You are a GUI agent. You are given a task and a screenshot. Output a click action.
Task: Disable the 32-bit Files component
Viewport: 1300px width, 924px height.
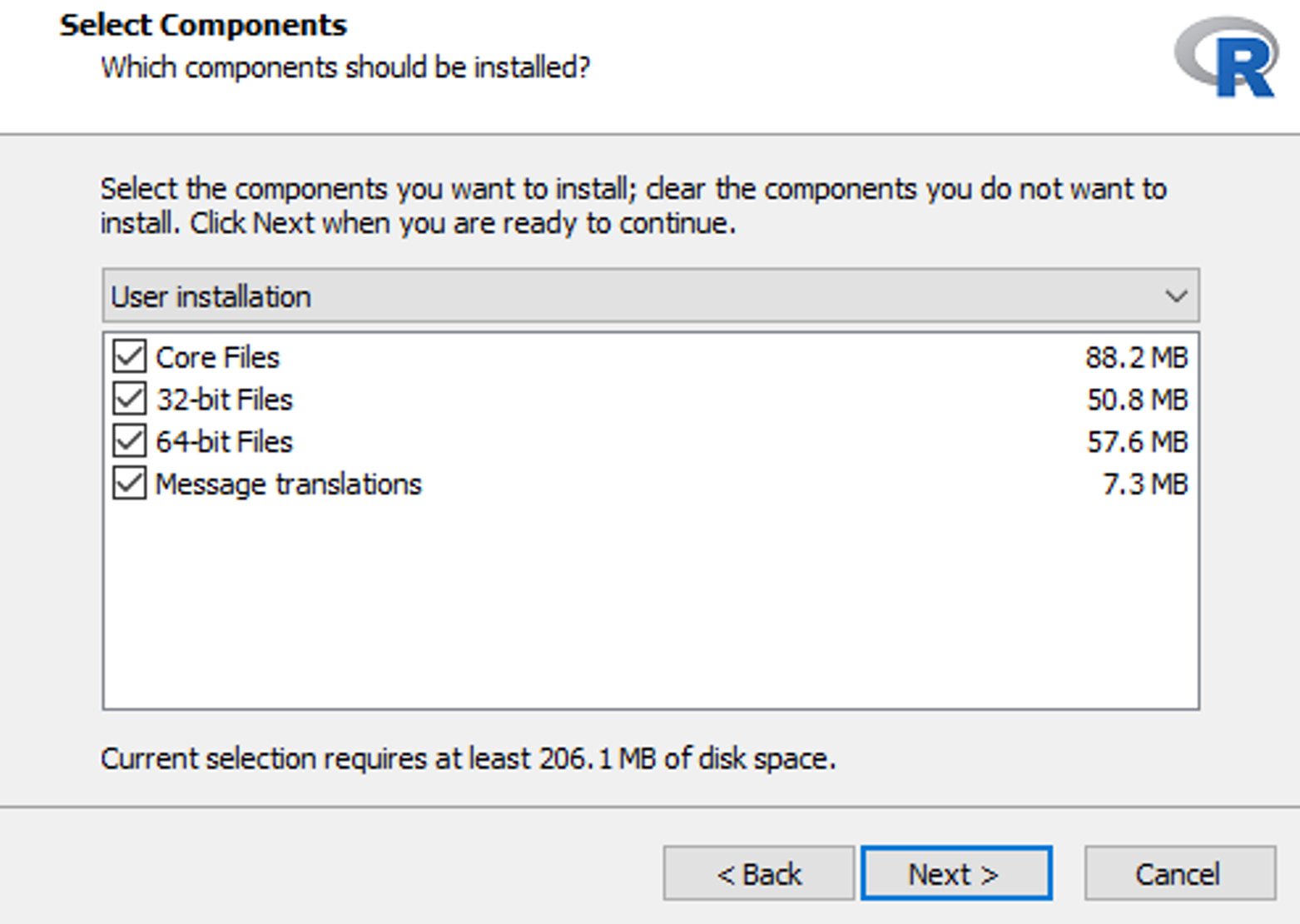127,399
